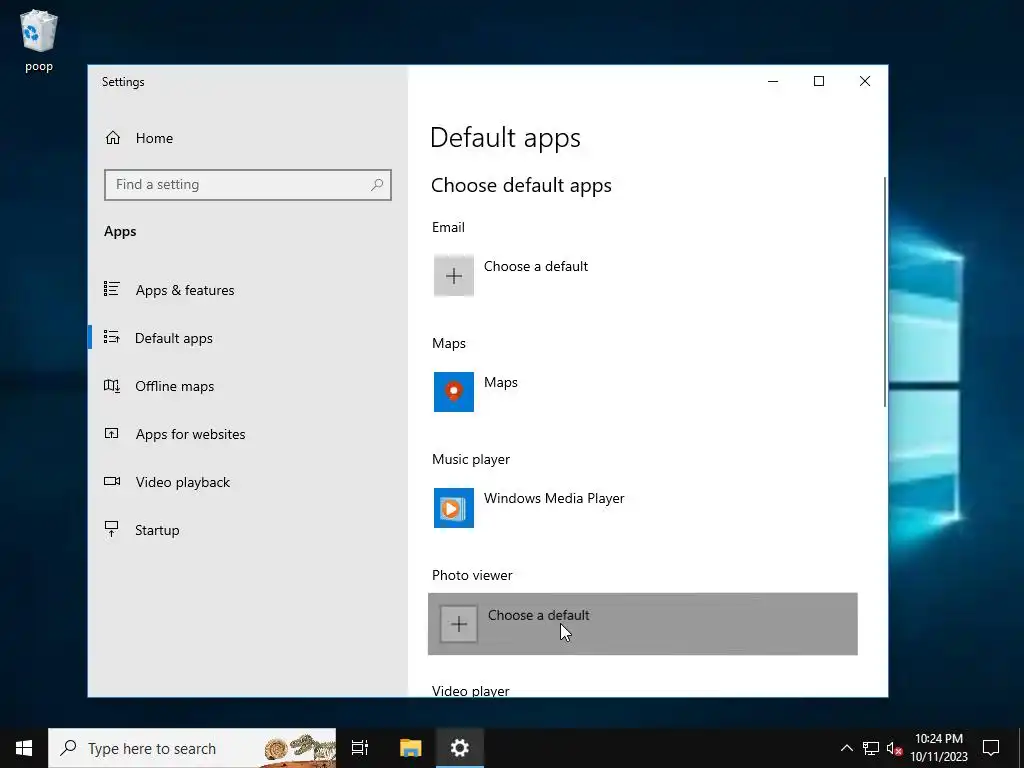Click the Settings gear on the taskbar
The width and height of the screenshot is (1024, 768).
pos(460,748)
